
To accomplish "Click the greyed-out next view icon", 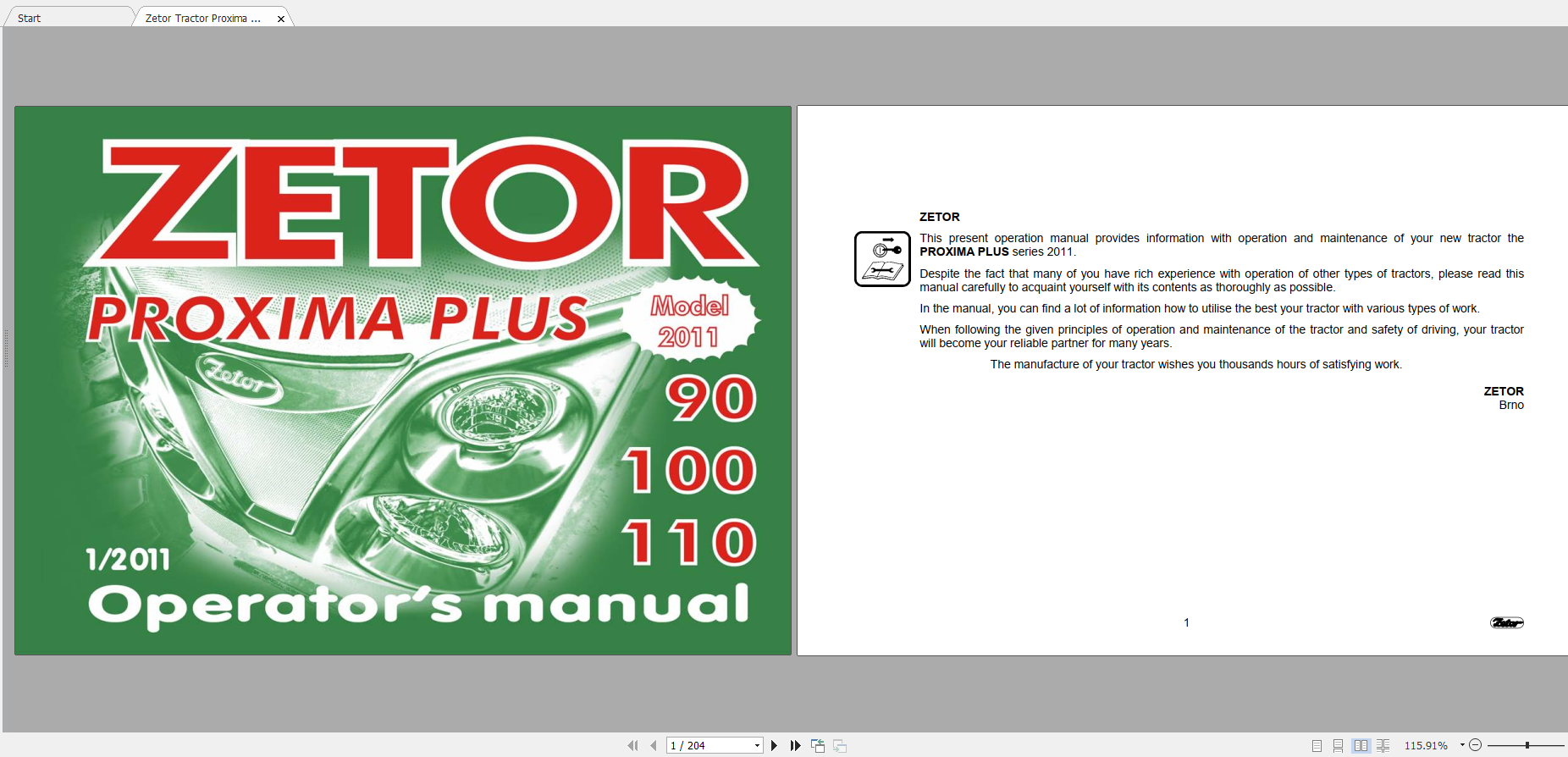I will pyautogui.click(x=840, y=745).
